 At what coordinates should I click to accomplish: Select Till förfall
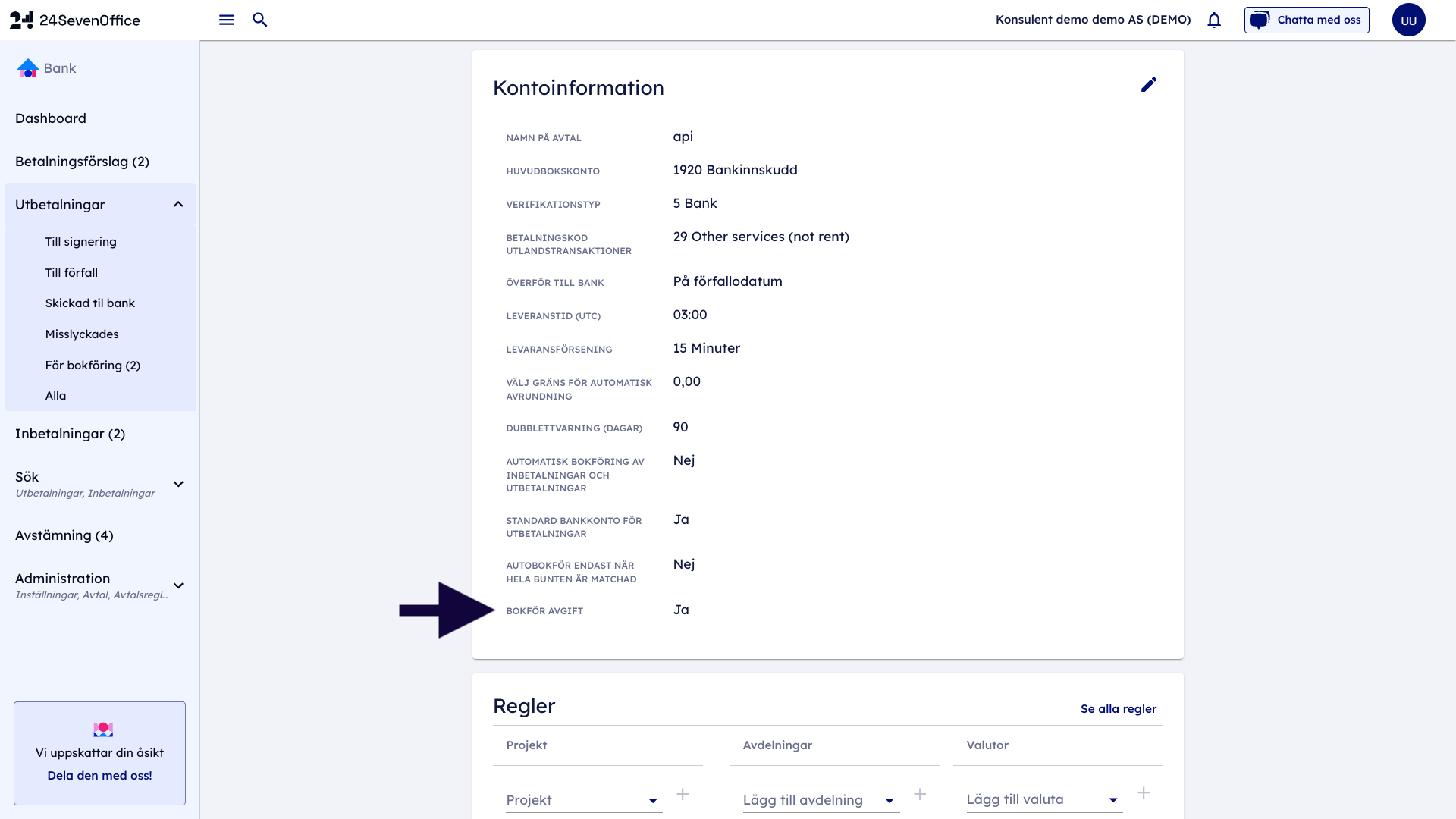point(71,273)
